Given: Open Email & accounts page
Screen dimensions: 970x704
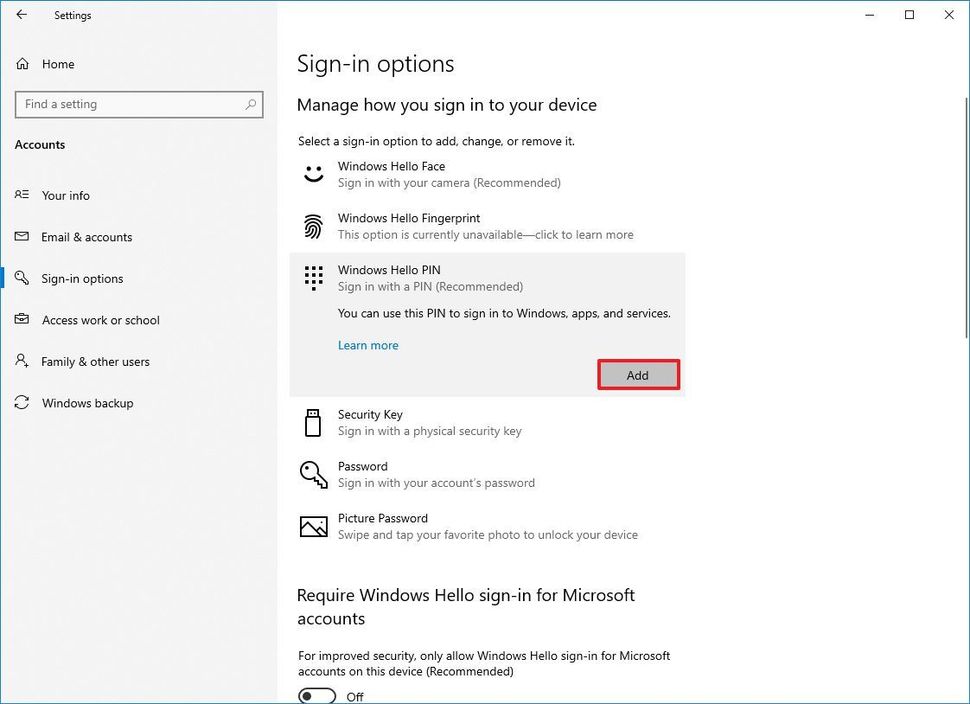Looking at the screenshot, I should point(87,237).
